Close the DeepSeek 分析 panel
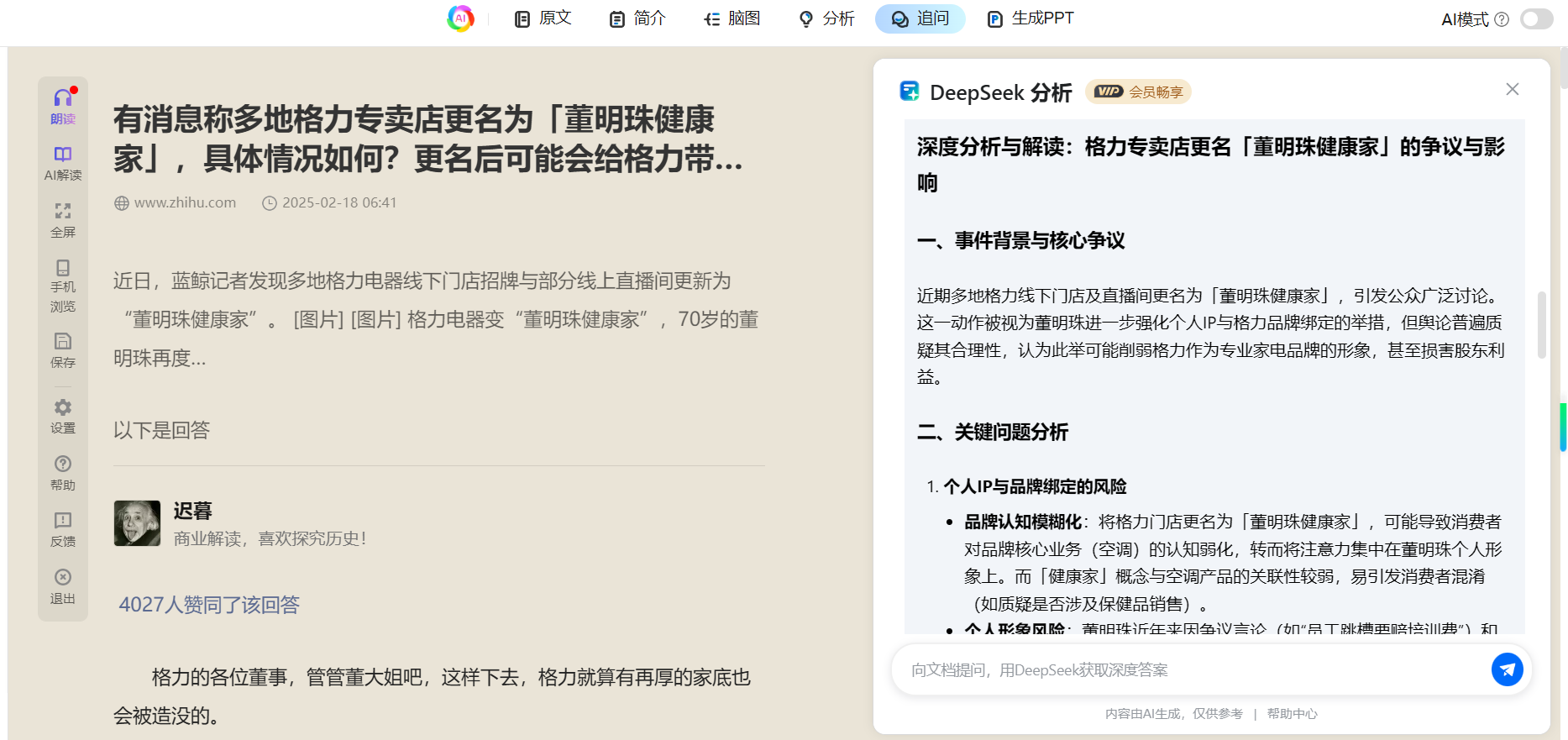This screenshot has height=740, width=1568. pos(1513,89)
